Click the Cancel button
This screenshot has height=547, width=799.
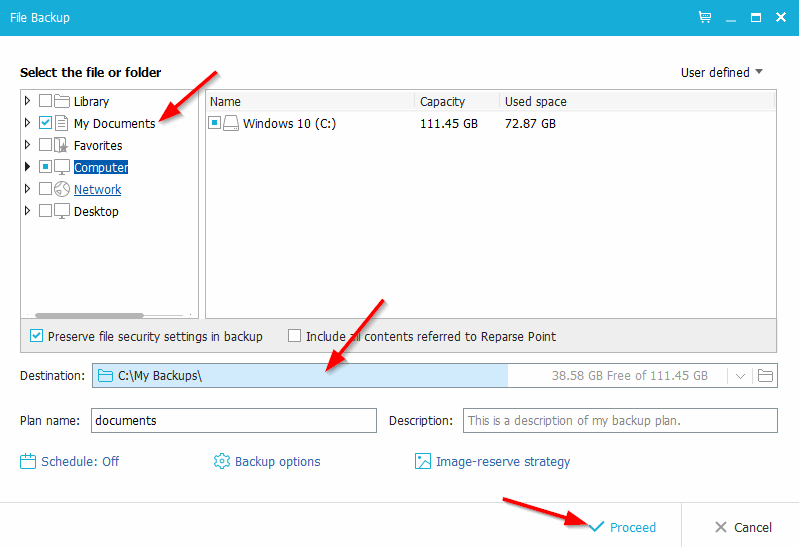[x=743, y=527]
